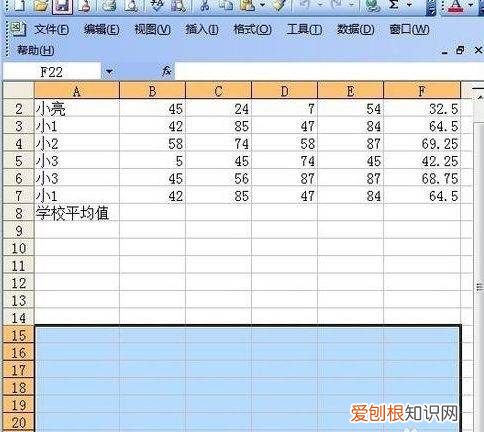This screenshot has height=432, width=484.
Task: Select column C header
Action: click(218, 91)
